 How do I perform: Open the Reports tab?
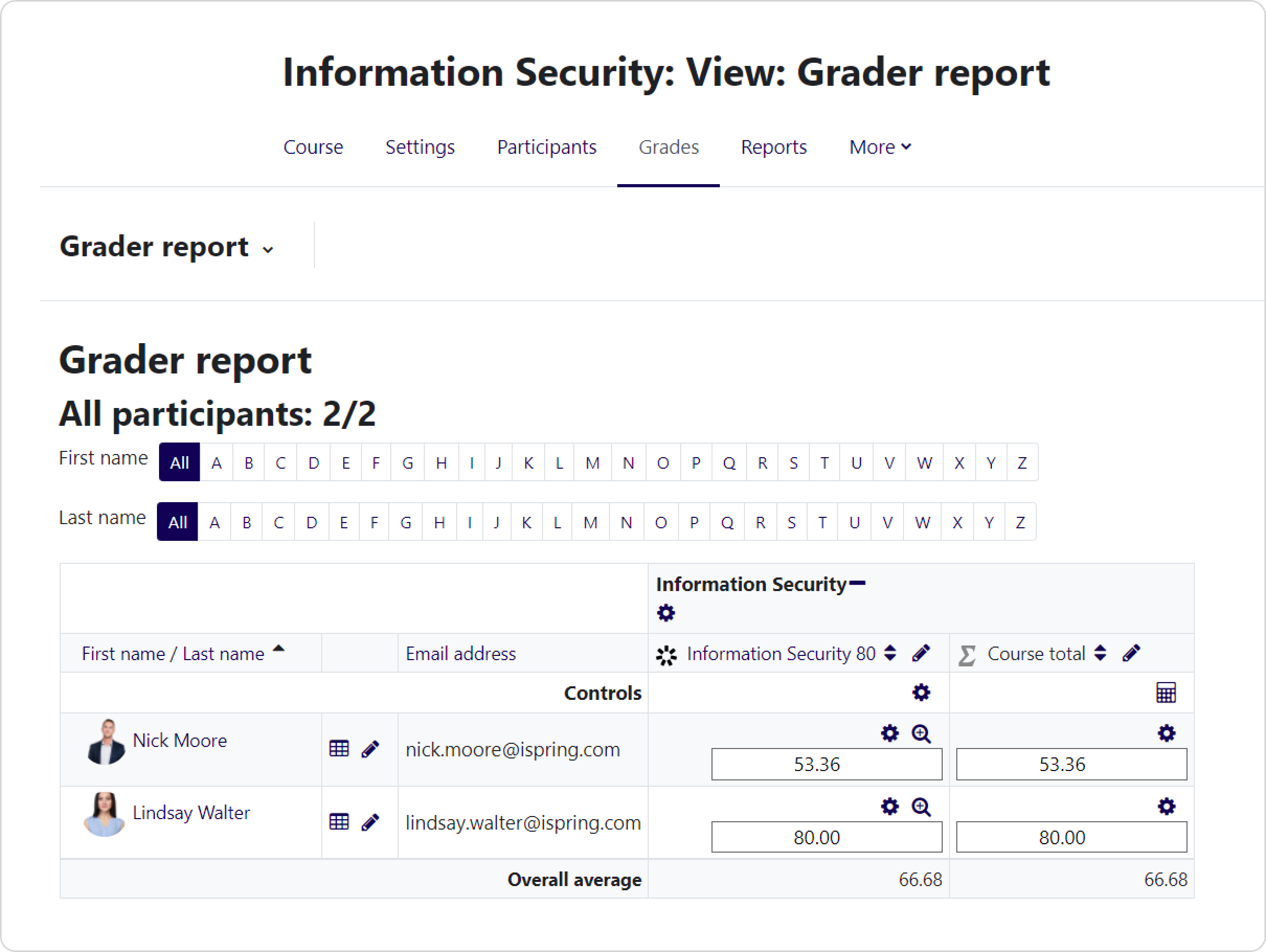773,147
